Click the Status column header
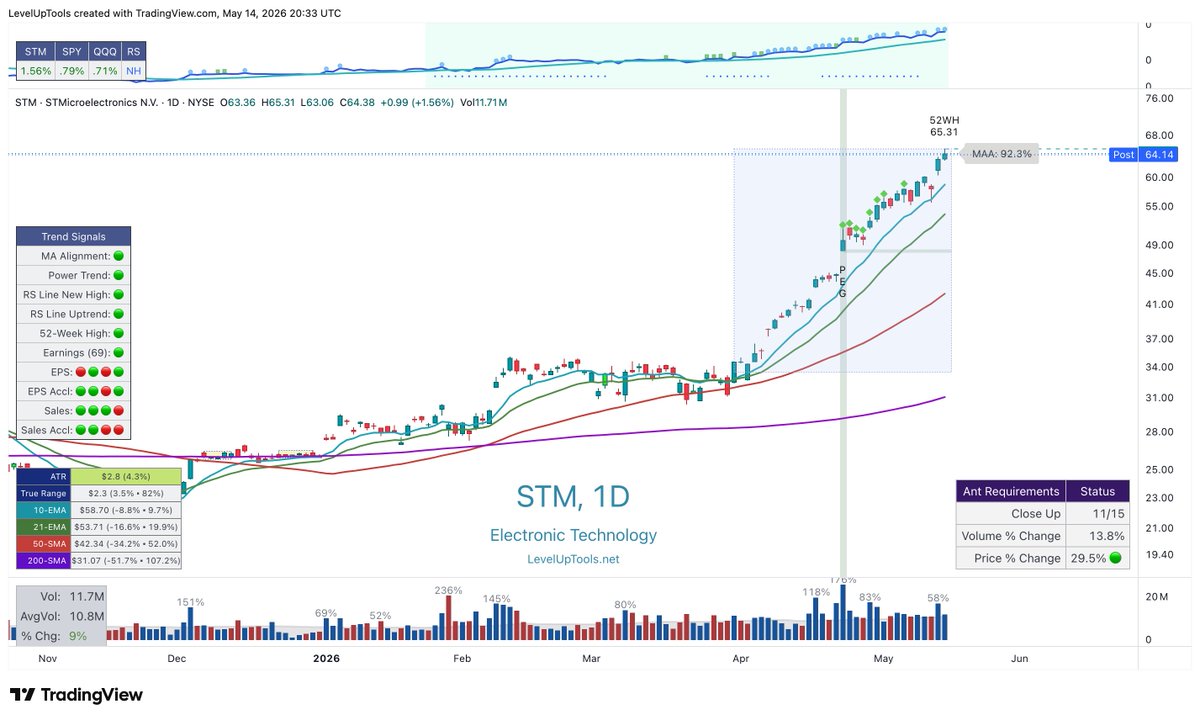1200x720 pixels. (1097, 491)
